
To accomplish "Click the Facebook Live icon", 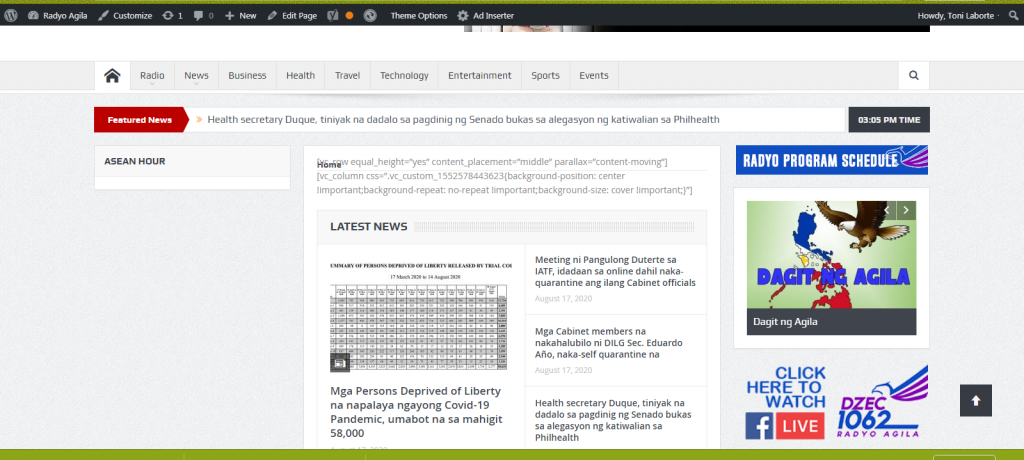I will (785, 425).
